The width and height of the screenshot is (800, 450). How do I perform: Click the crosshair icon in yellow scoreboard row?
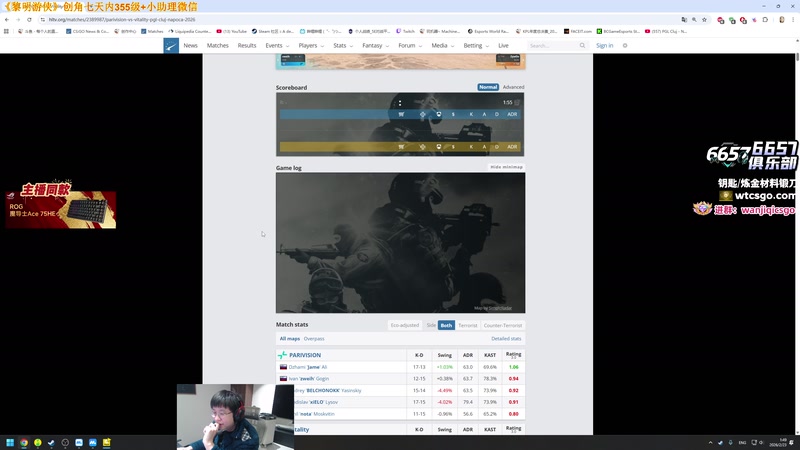pyautogui.click(x=422, y=146)
